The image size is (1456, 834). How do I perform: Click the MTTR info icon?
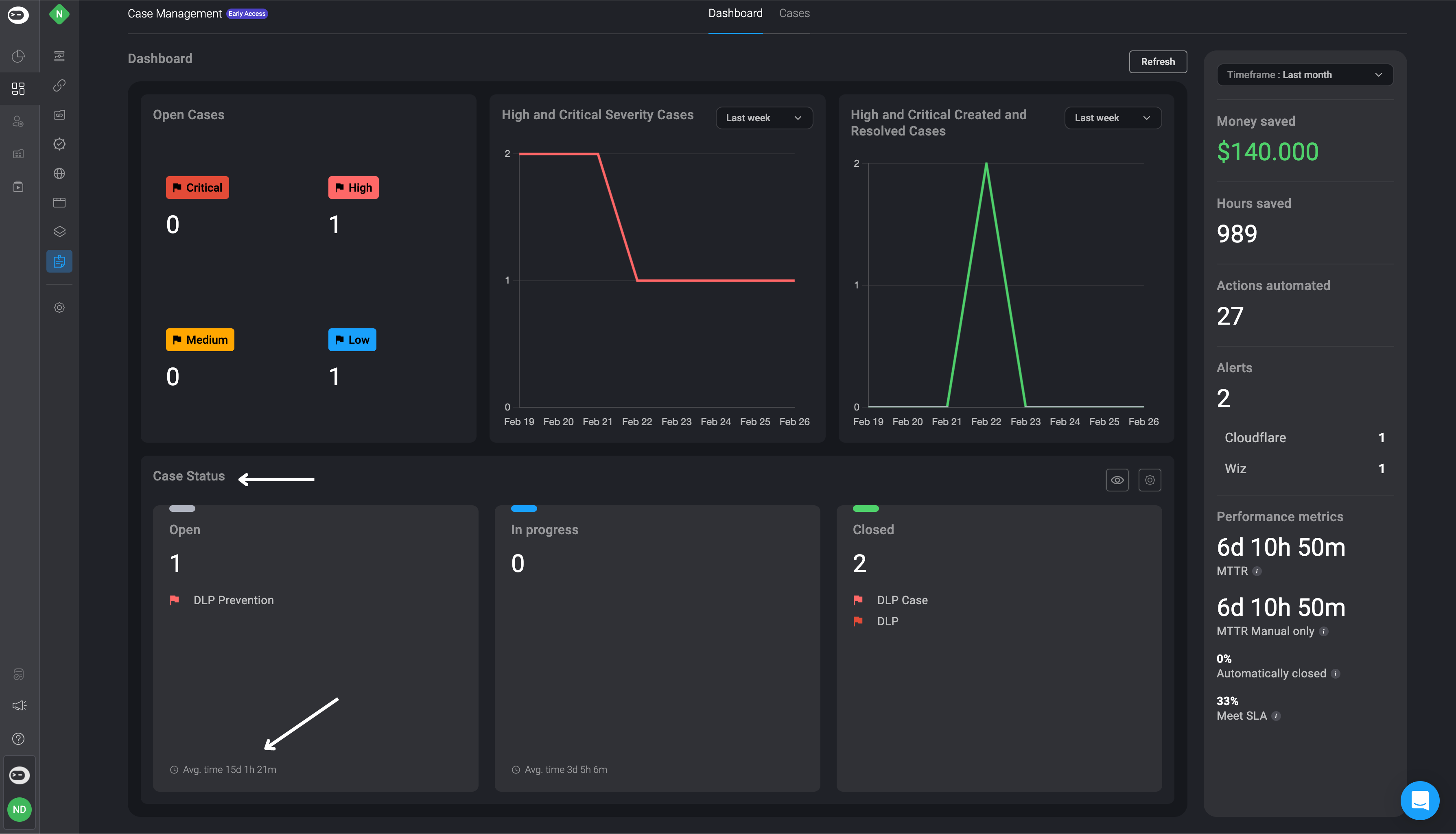1257,571
